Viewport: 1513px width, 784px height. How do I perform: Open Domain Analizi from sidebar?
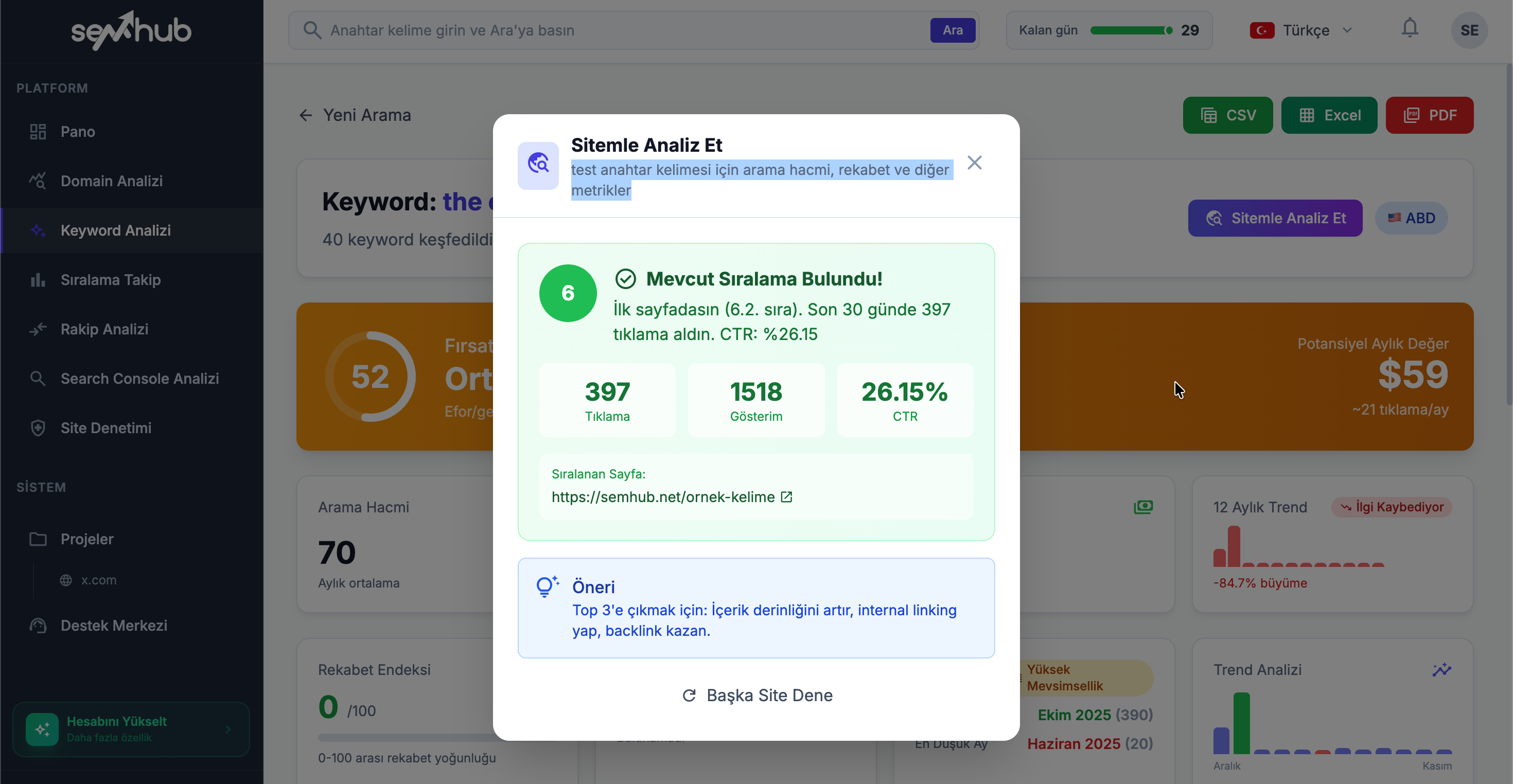[112, 181]
